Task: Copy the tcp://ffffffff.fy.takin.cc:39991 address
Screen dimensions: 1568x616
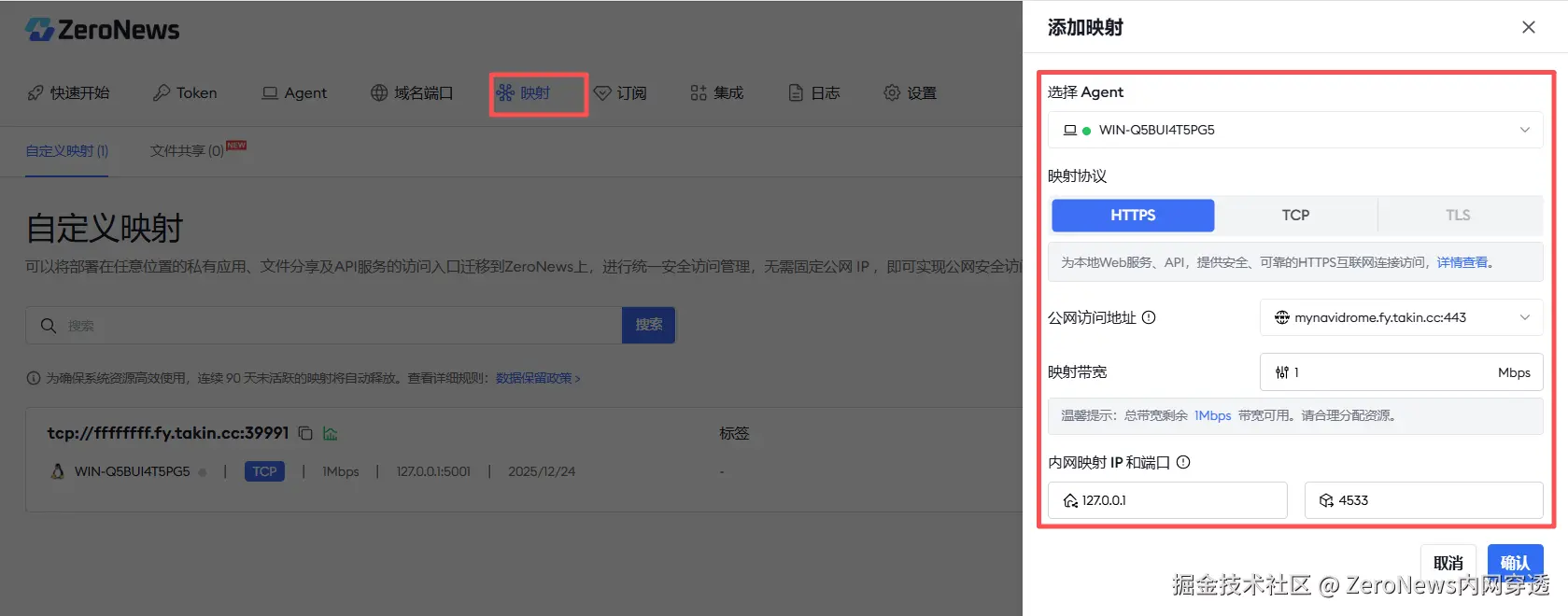Action: click(x=305, y=433)
